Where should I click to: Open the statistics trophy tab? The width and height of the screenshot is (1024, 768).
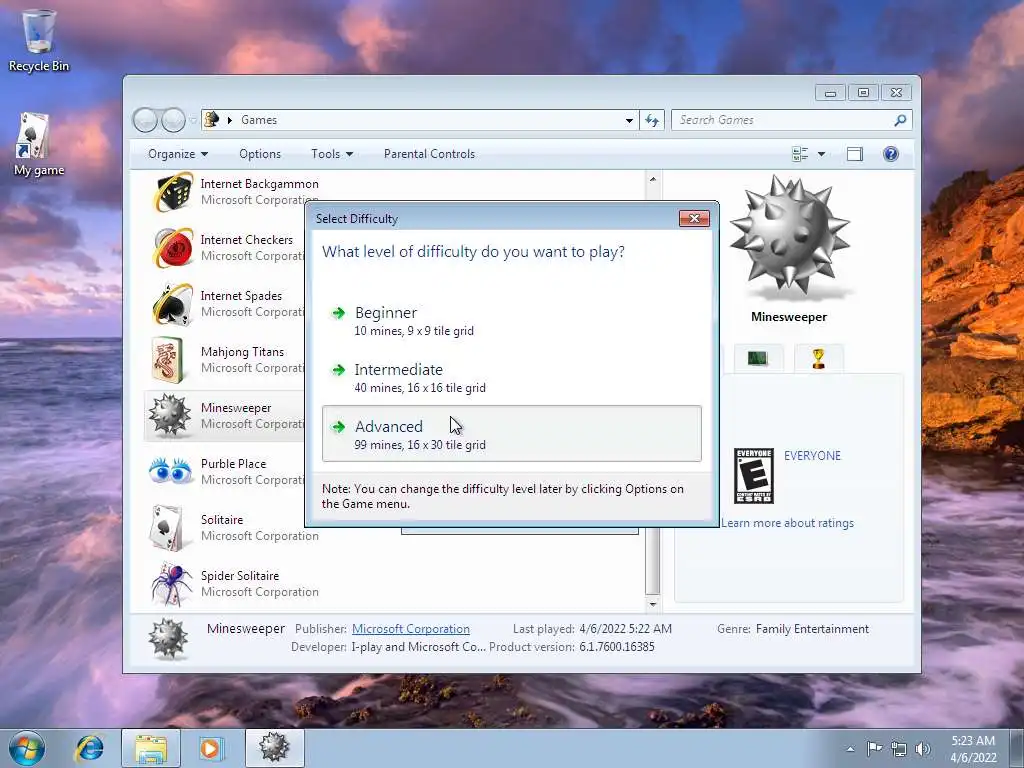tap(818, 358)
